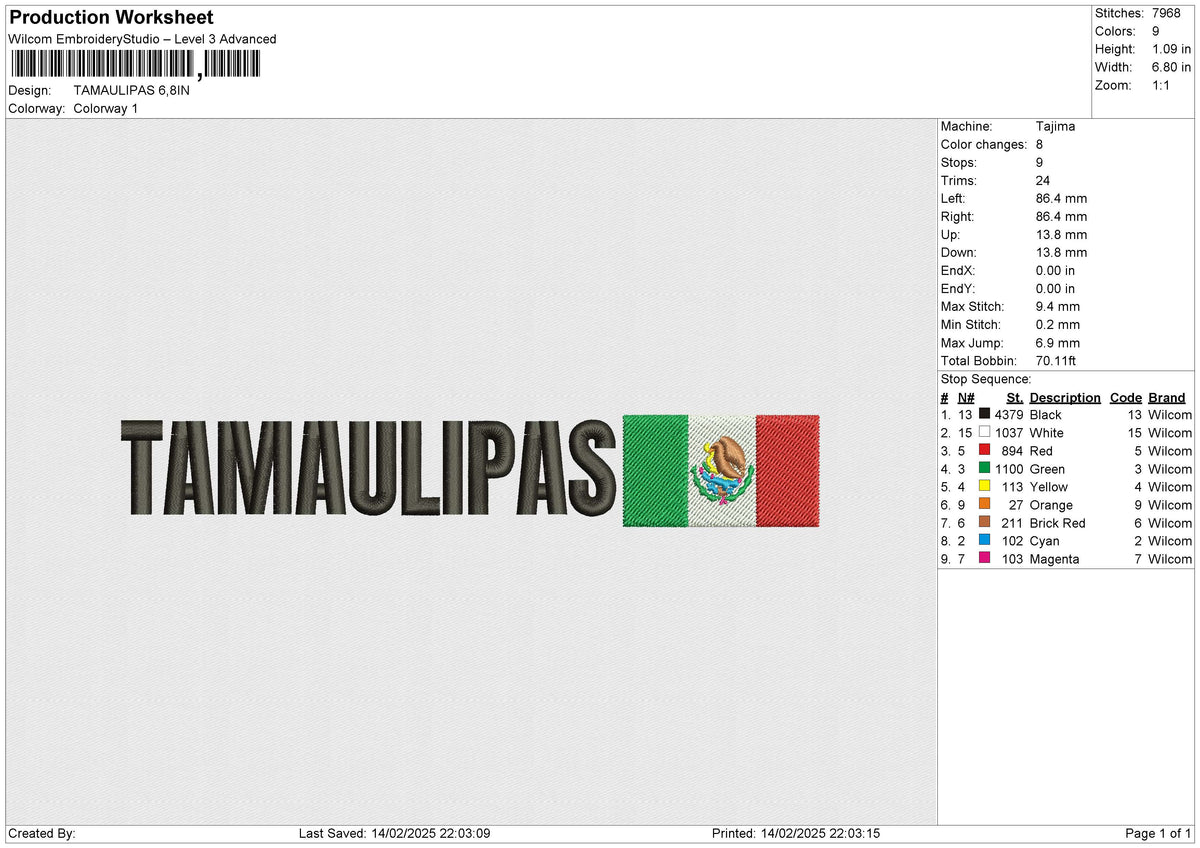Click stitch count 1100 in Green row
1200x848 pixels.
[1008, 469]
